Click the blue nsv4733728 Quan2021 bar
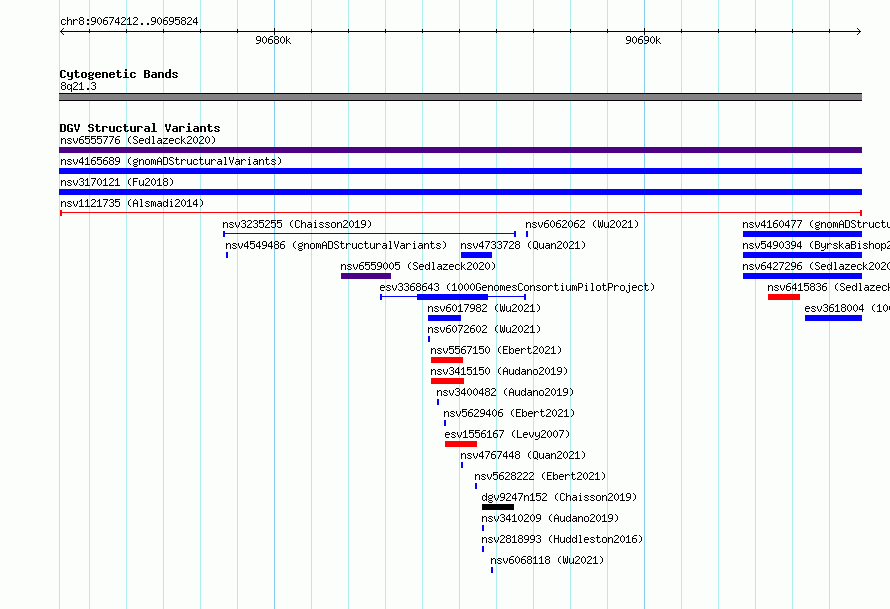Screen dimensions: 890x609 click(476, 255)
